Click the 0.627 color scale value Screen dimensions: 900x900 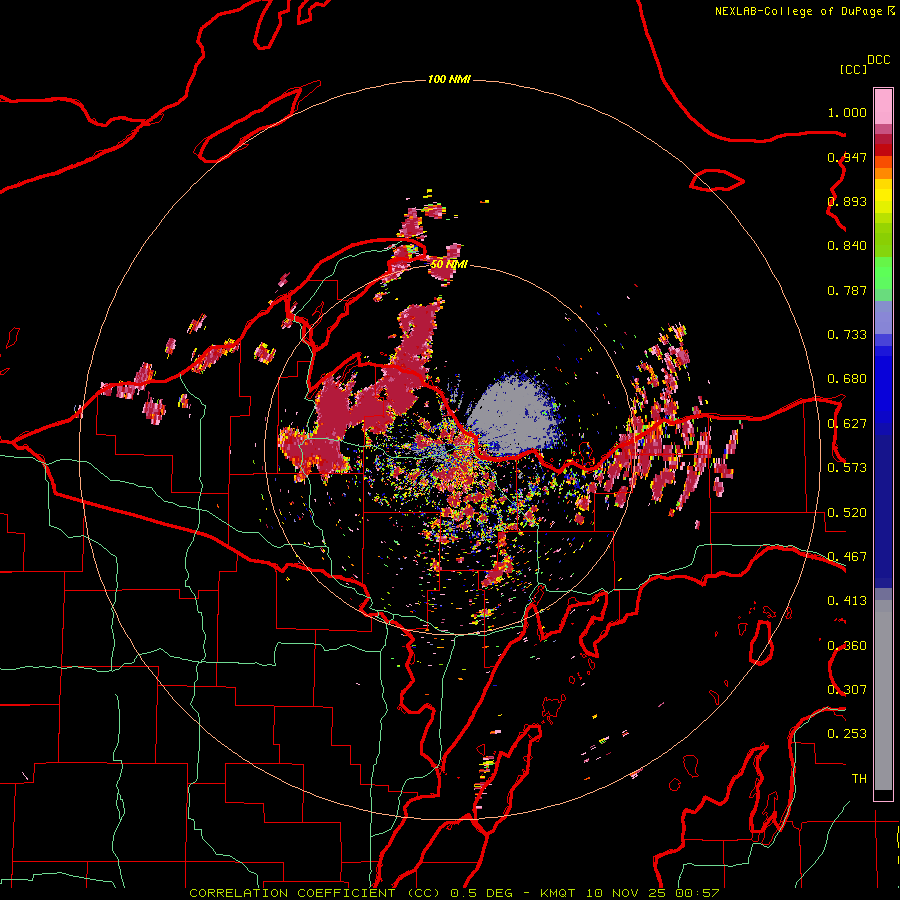pyautogui.click(x=847, y=424)
